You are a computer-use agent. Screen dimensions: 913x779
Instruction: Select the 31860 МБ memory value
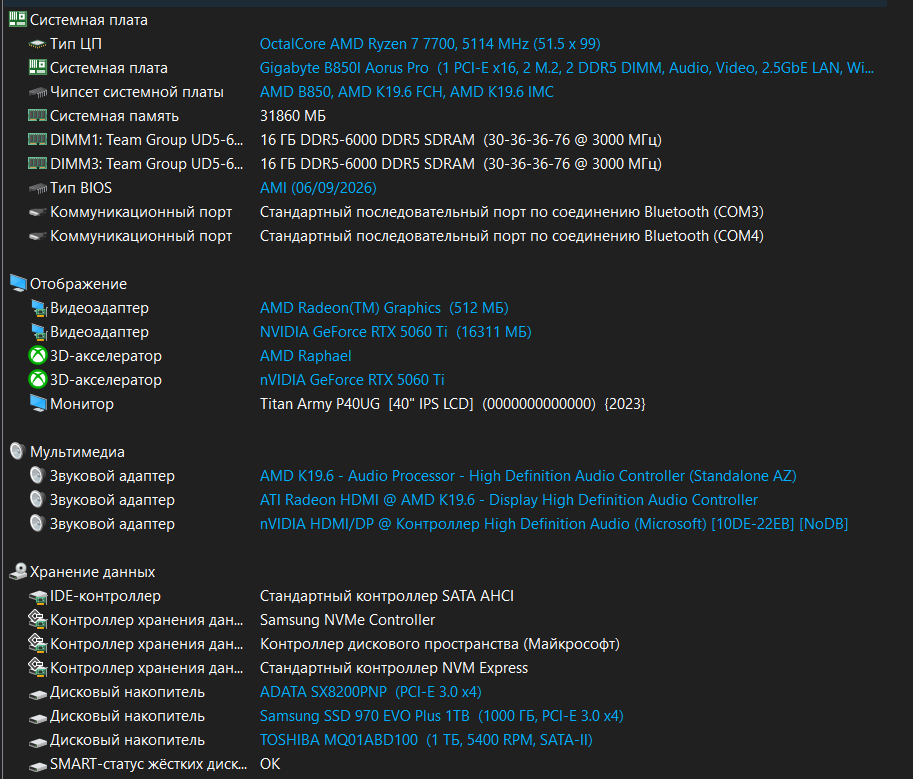pyautogui.click(x=292, y=115)
